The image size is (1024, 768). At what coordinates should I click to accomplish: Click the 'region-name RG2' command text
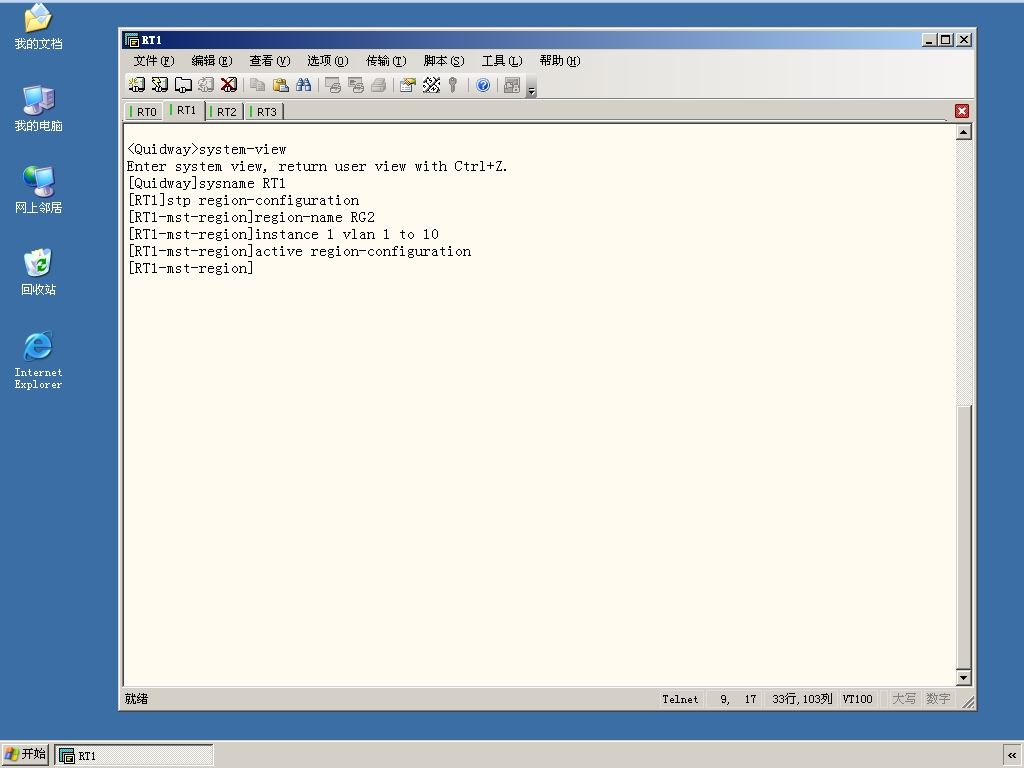click(315, 217)
